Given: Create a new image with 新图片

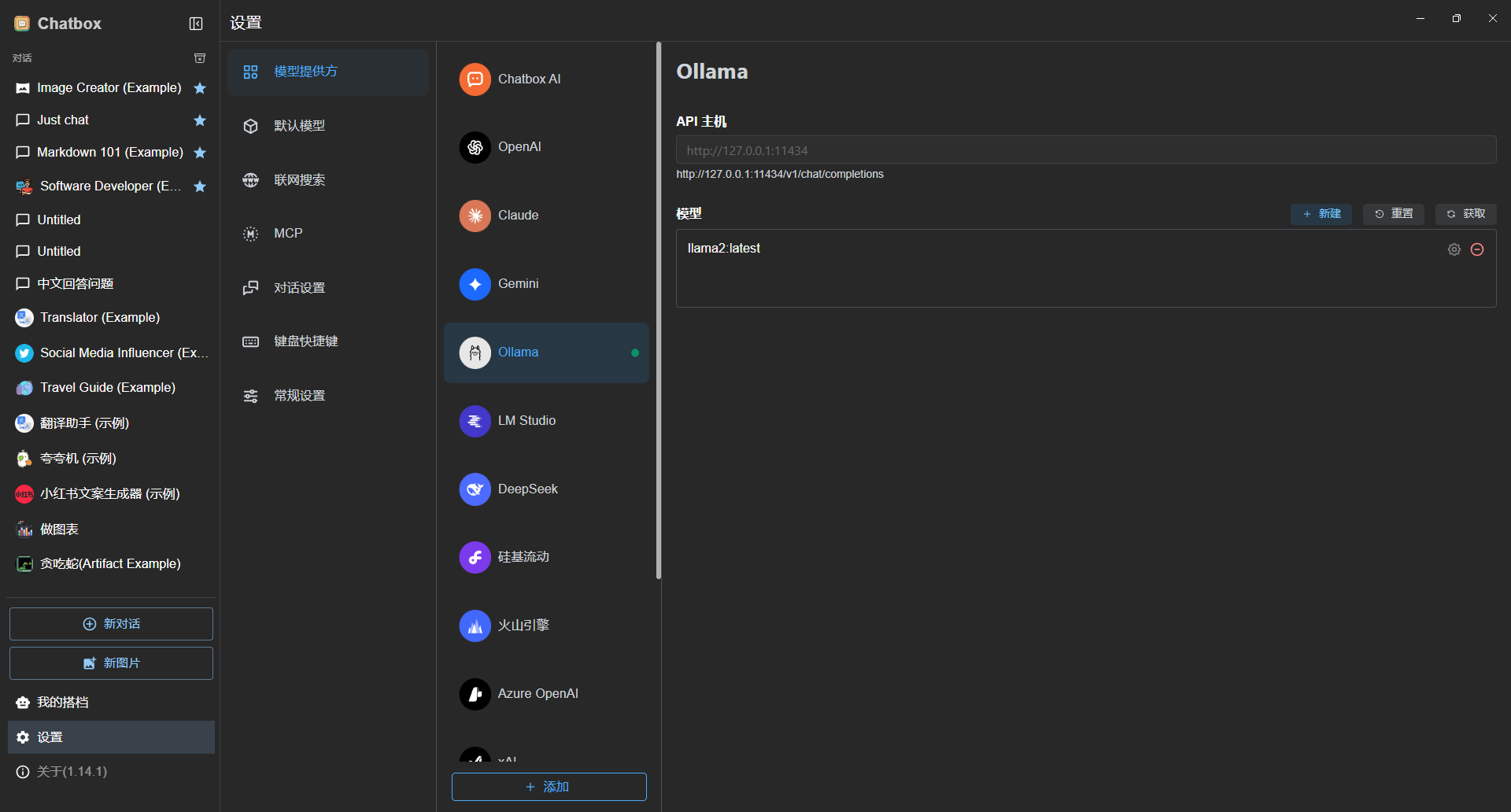Looking at the screenshot, I should [x=111, y=663].
